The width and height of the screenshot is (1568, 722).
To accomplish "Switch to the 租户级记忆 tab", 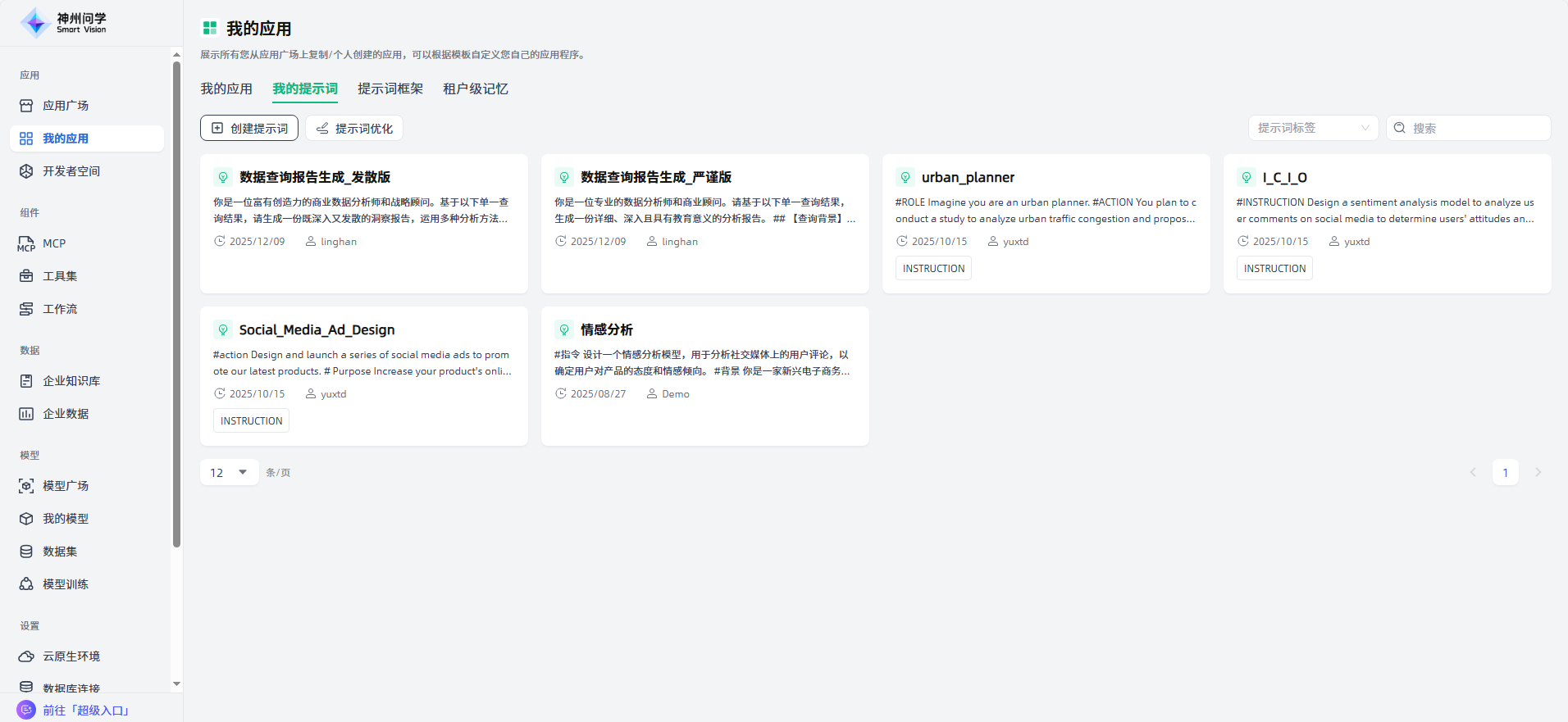I will tap(476, 89).
